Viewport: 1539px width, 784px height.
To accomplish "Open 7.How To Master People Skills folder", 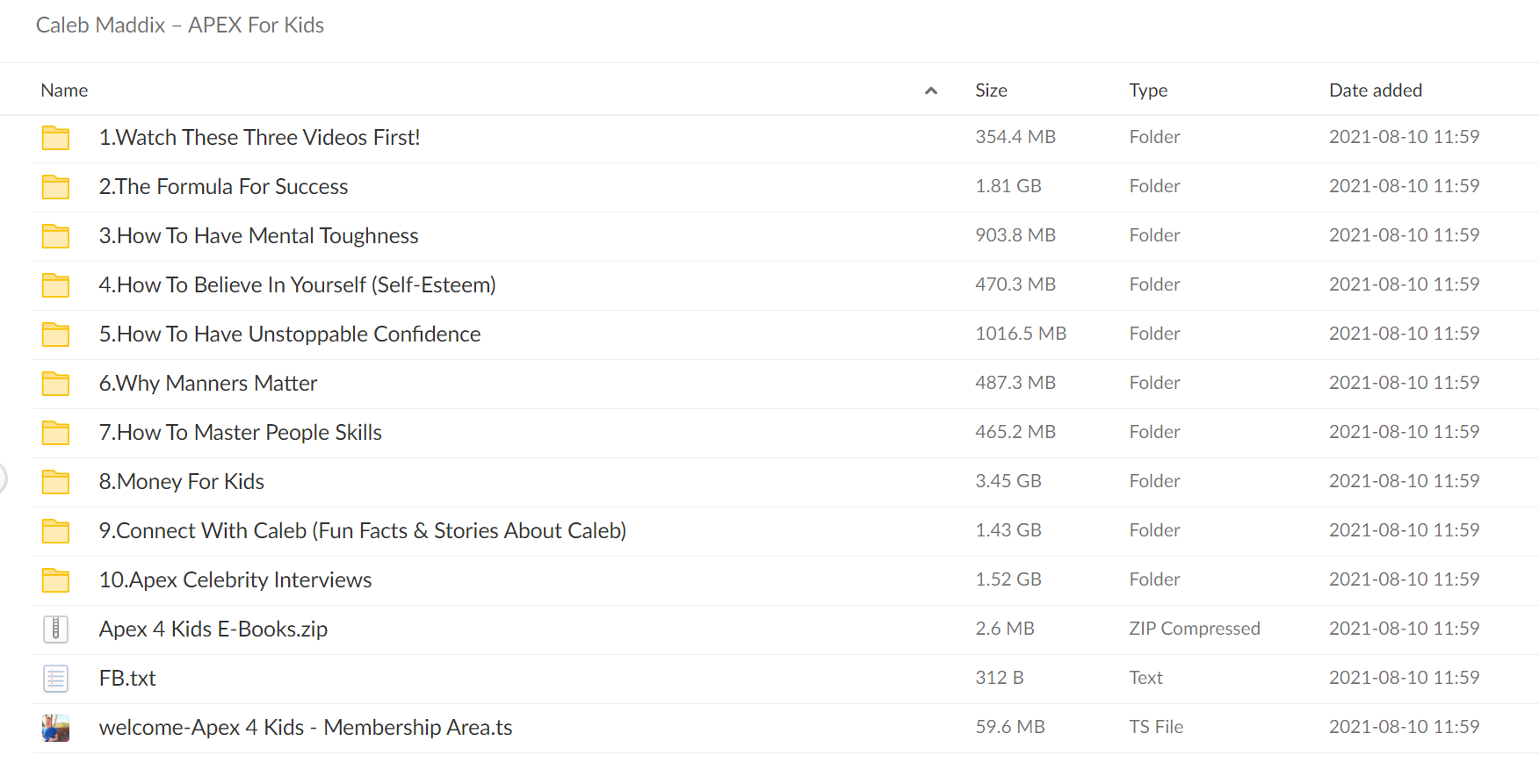I will click(240, 433).
